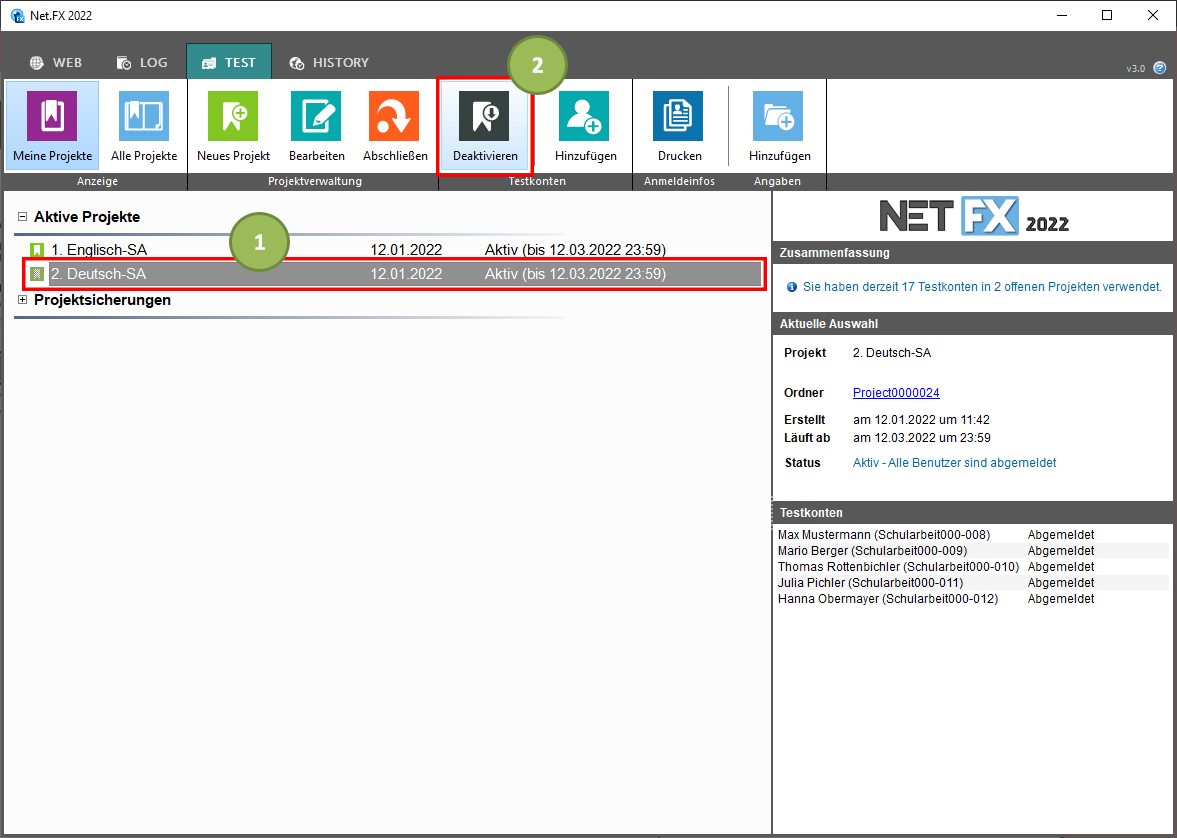The image size is (1177, 838).
Task: Select the TEST tab
Action: tap(229, 62)
